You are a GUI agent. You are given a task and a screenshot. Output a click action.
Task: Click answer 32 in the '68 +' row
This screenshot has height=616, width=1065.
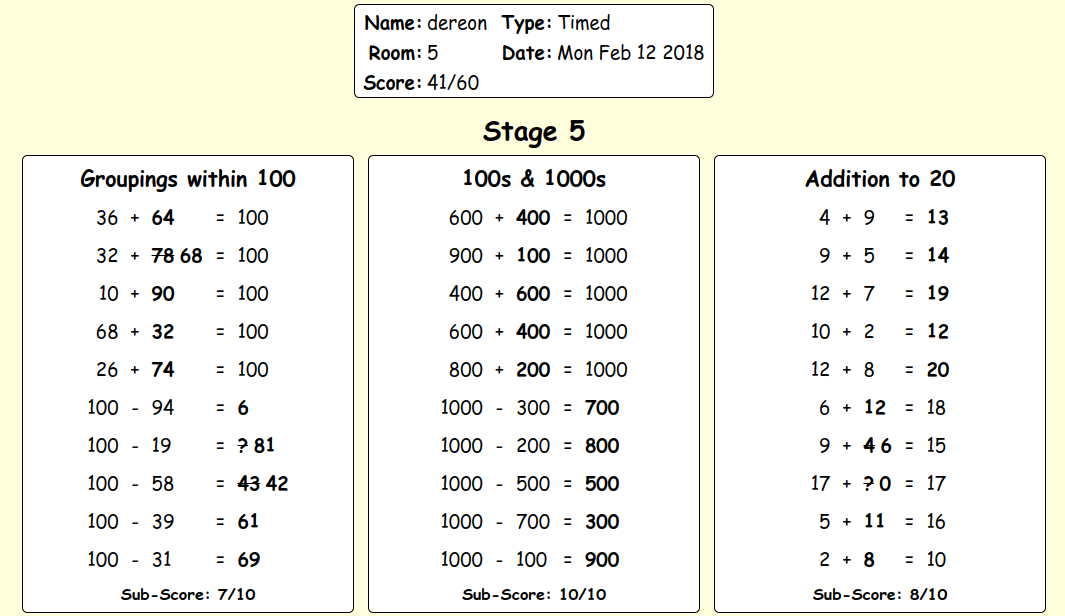point(163,332)
